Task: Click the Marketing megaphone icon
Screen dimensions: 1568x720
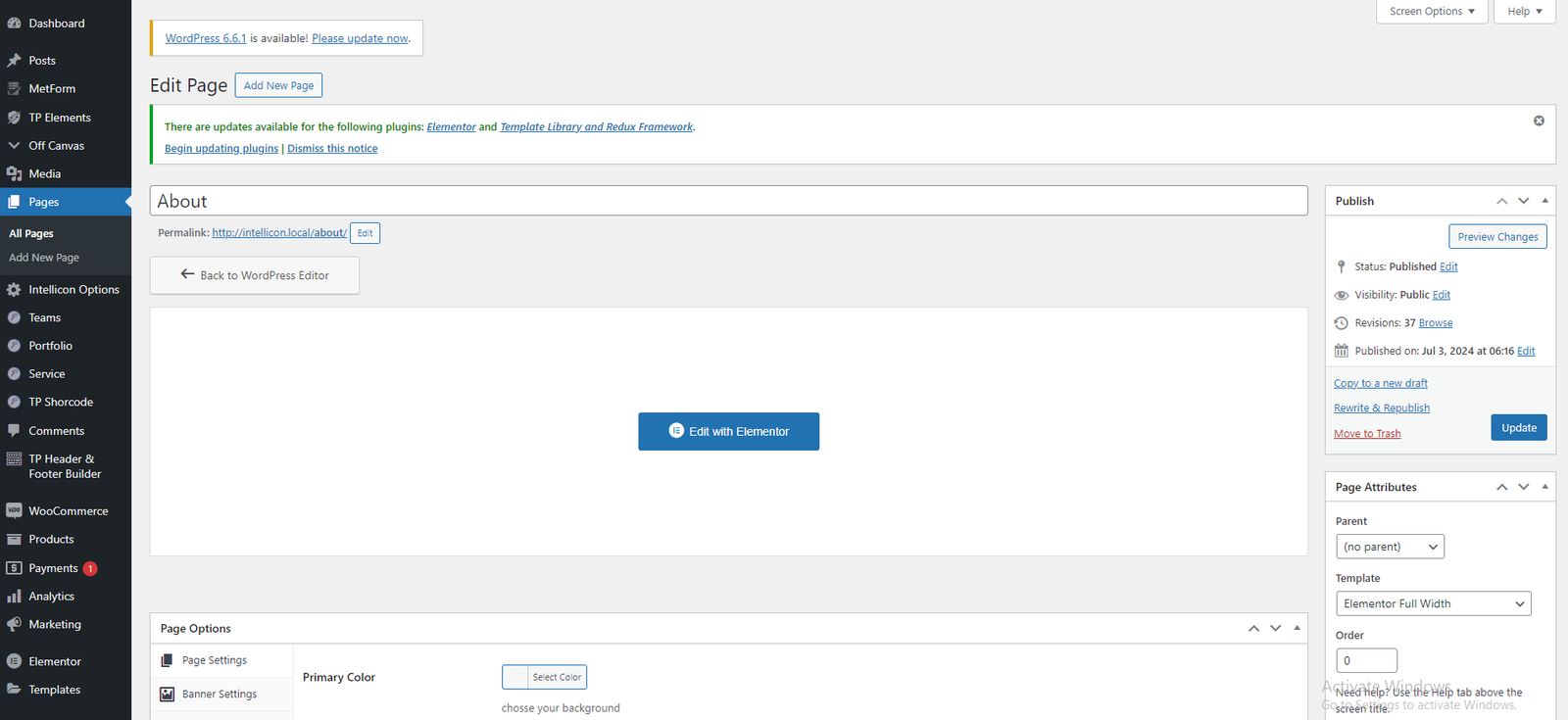Action: (x=14, y=624)
